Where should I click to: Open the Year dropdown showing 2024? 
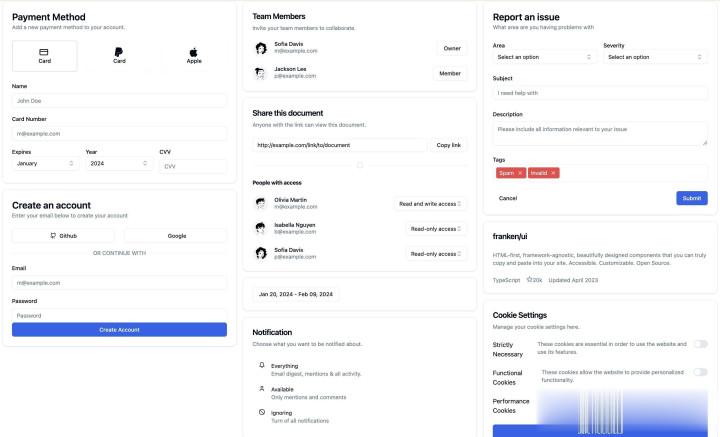click(x=119, y=163)
